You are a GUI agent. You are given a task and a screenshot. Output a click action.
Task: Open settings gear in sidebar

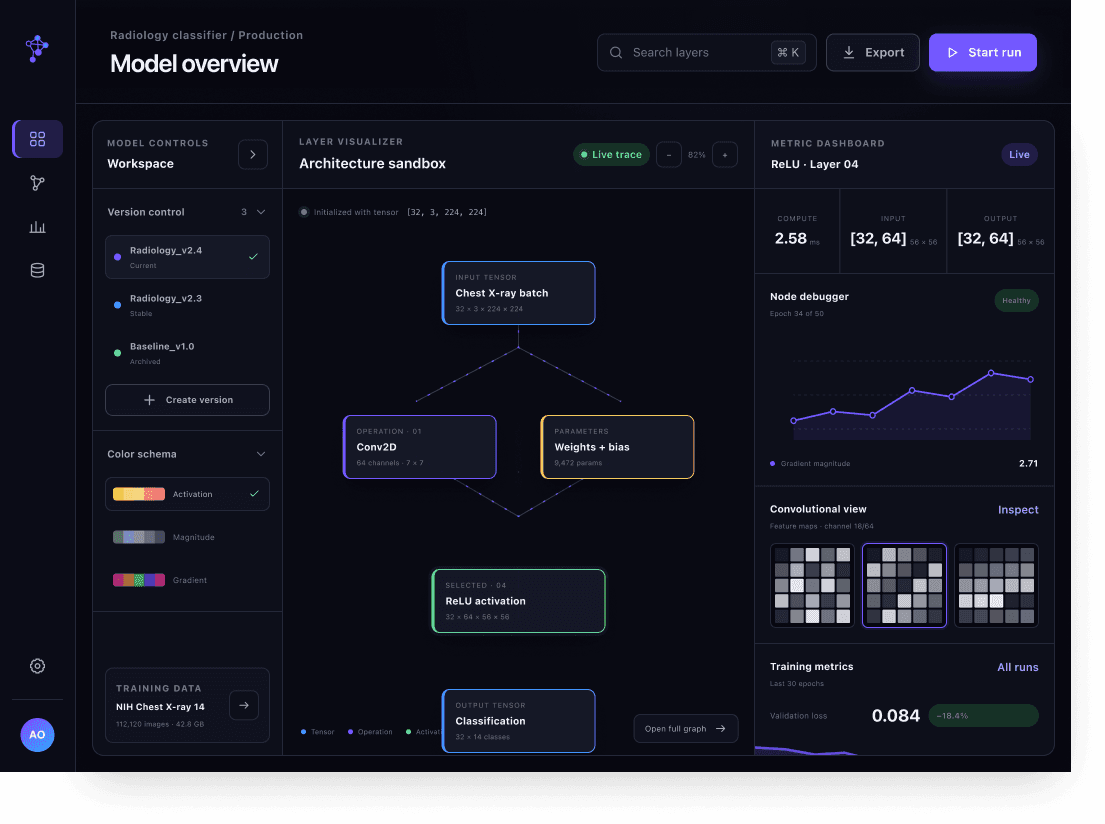[x=37, y=666]
